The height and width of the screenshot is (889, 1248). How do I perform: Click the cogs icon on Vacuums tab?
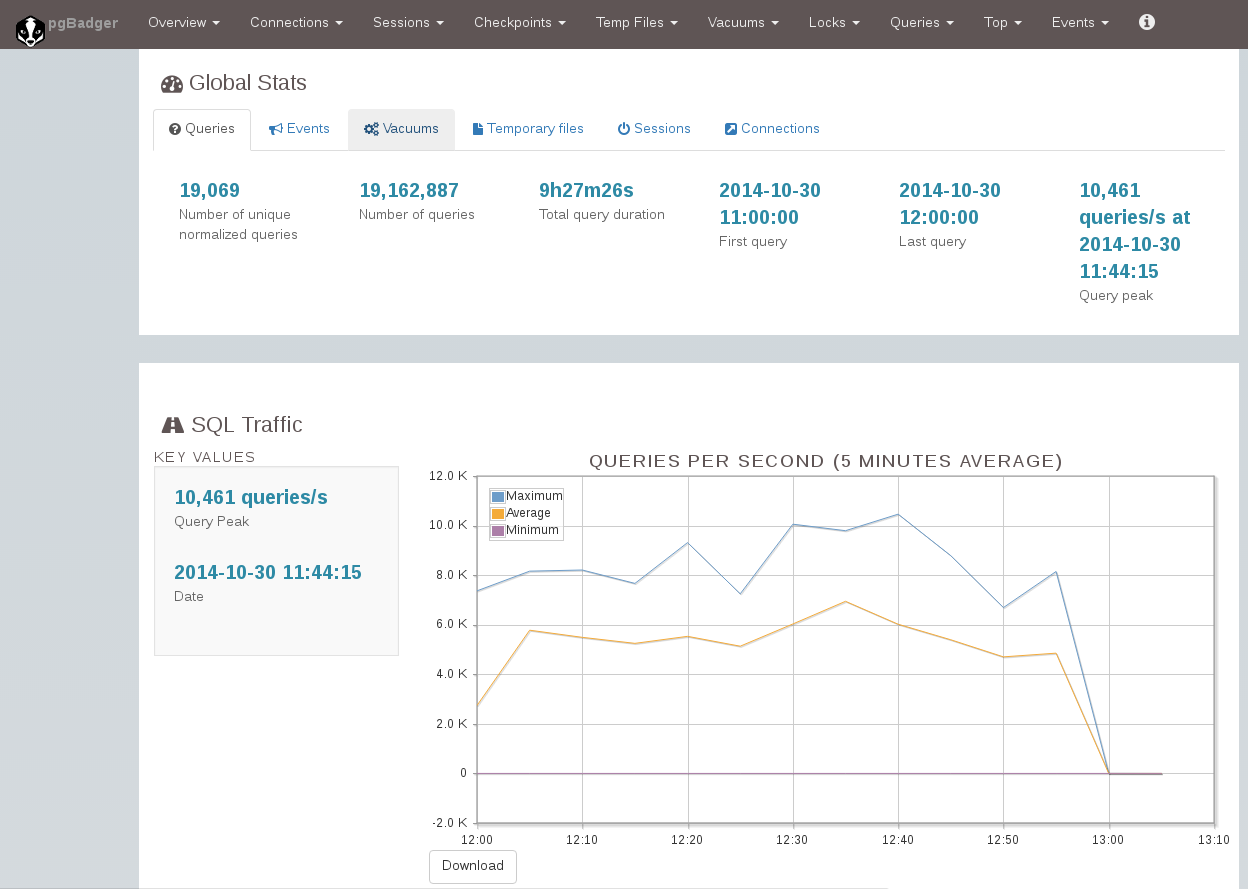[371, 129]
